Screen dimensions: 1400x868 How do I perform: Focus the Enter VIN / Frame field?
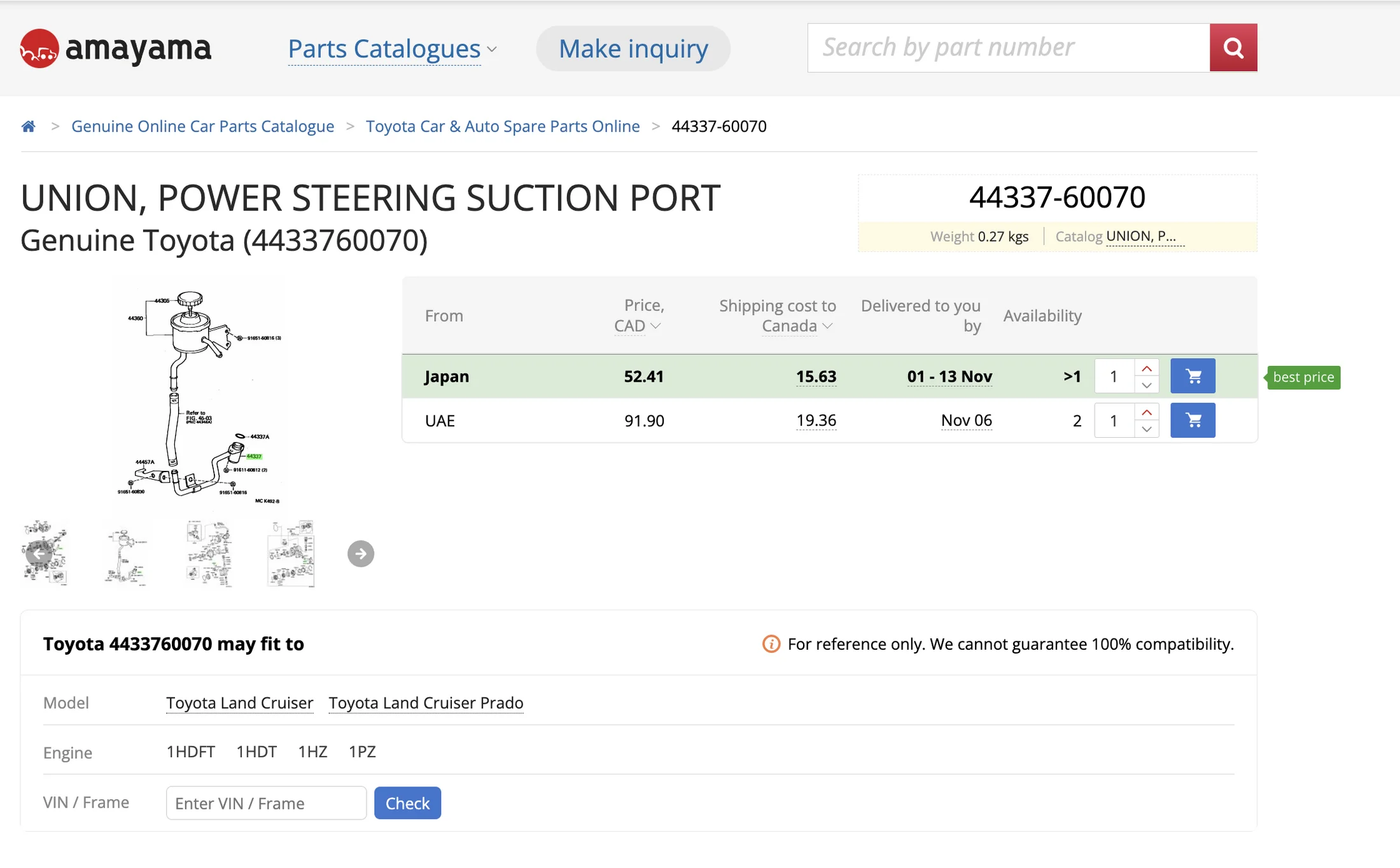tap(266, 803)
